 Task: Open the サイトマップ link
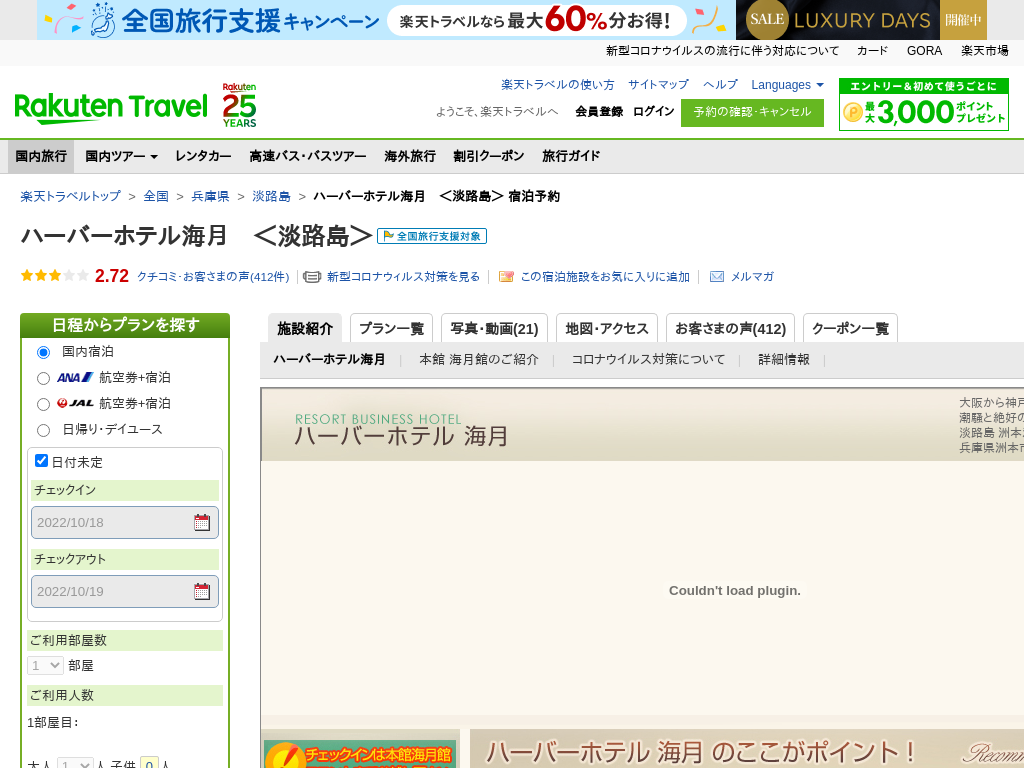click(658, 85)
